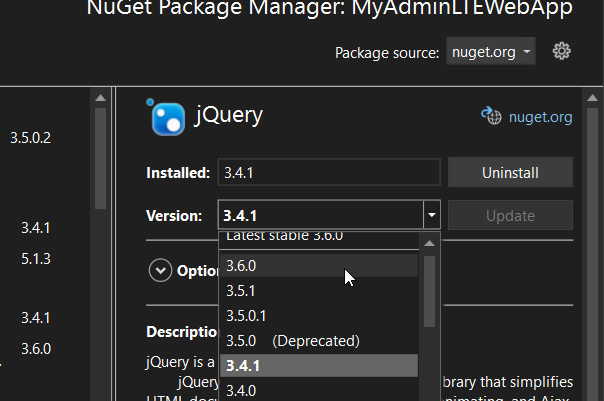
Task: Select version 3.6.0 from the list
Action: (319, 266)
